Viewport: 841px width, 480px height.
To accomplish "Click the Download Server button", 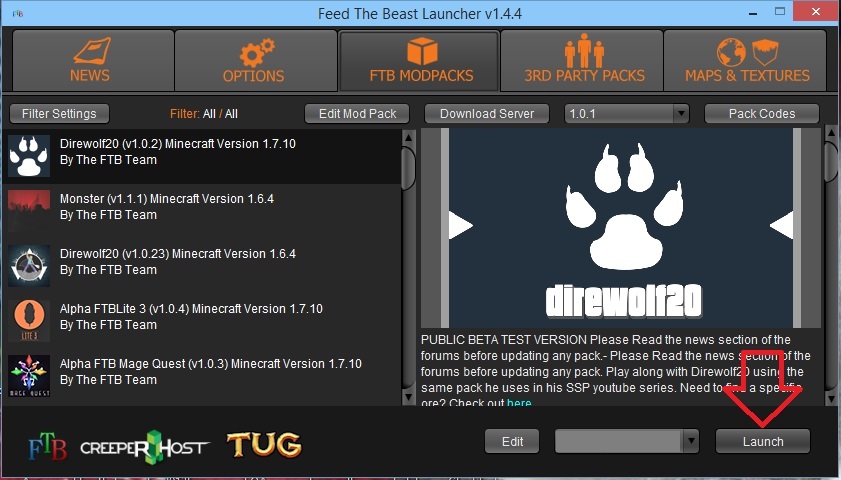I will (x=487, y=114).
